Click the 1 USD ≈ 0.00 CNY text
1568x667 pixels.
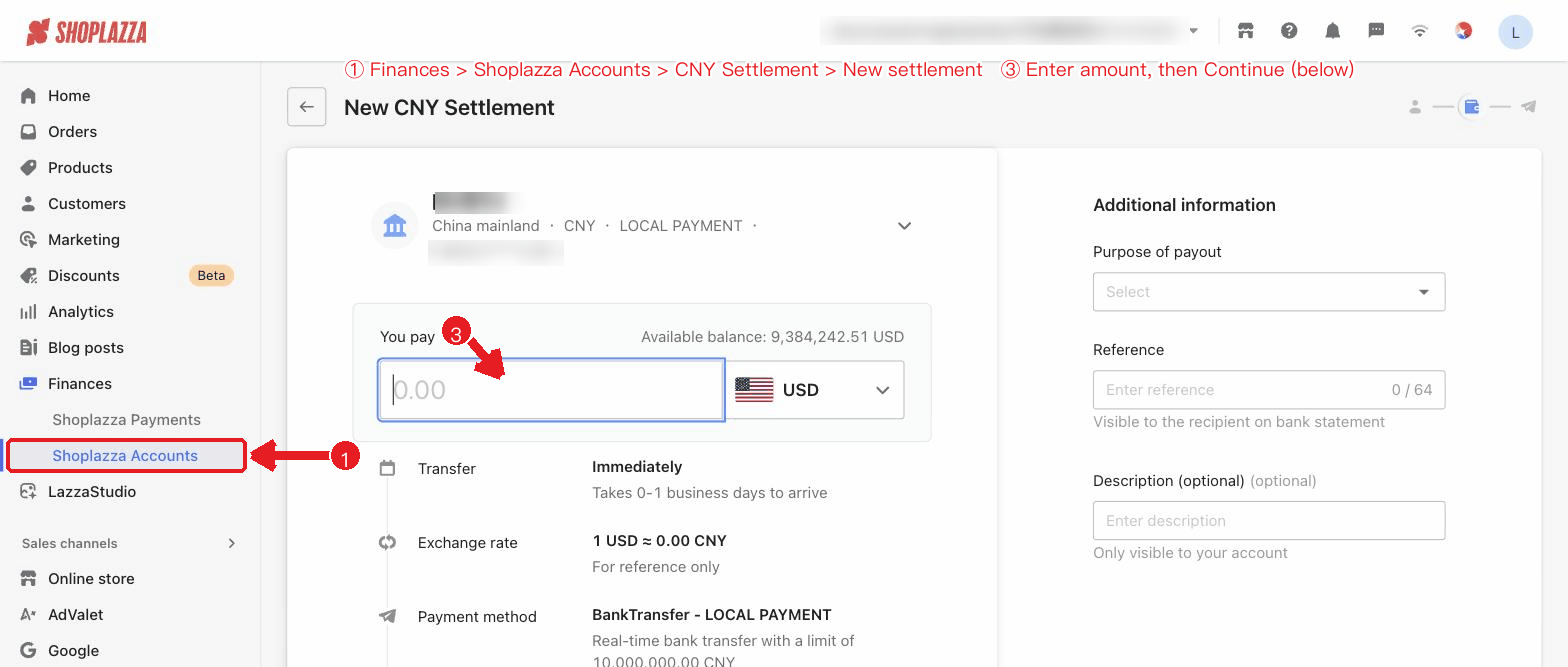(x=659, y=541)
